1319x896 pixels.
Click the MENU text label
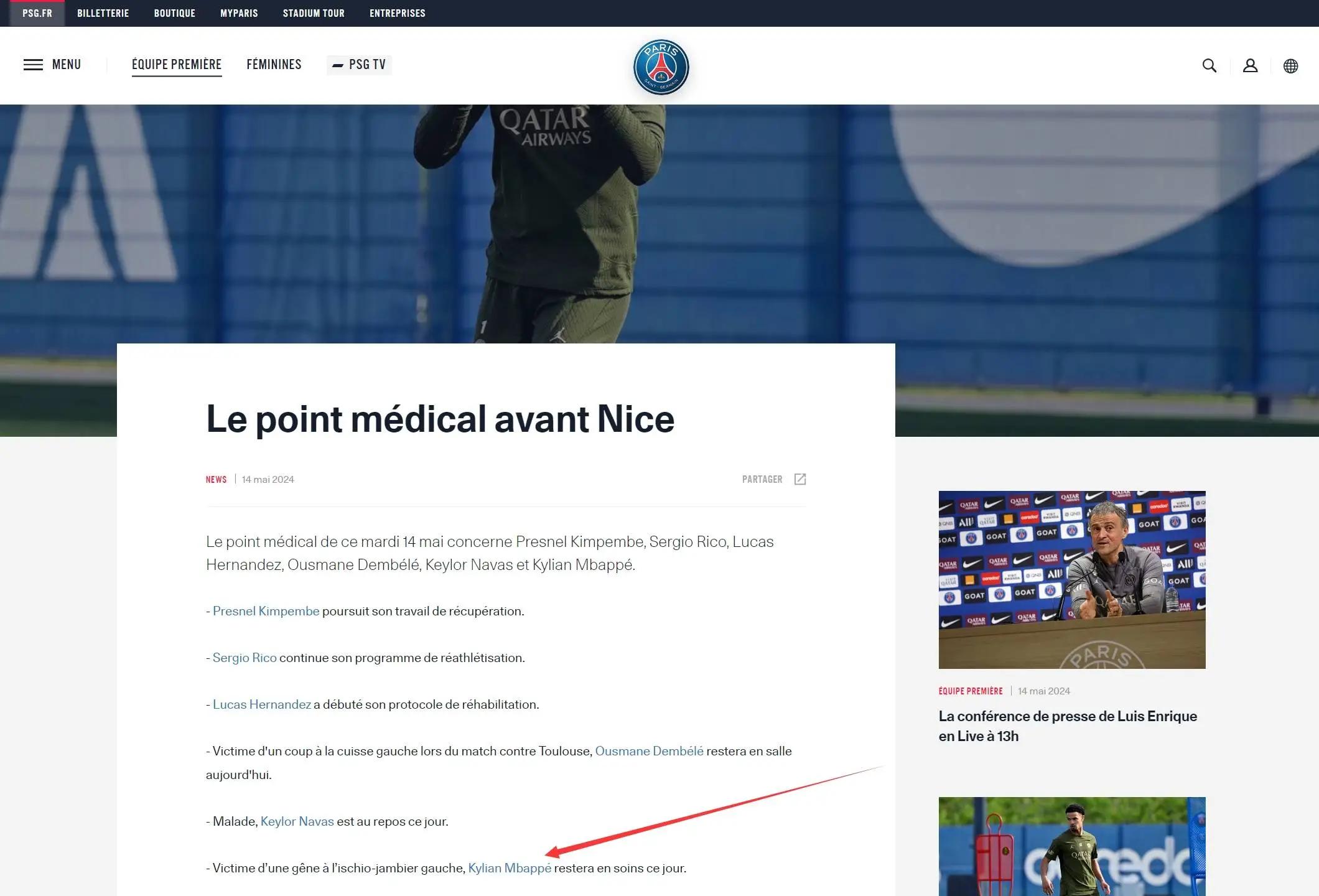pyautogui.click(x=67, y=65)
